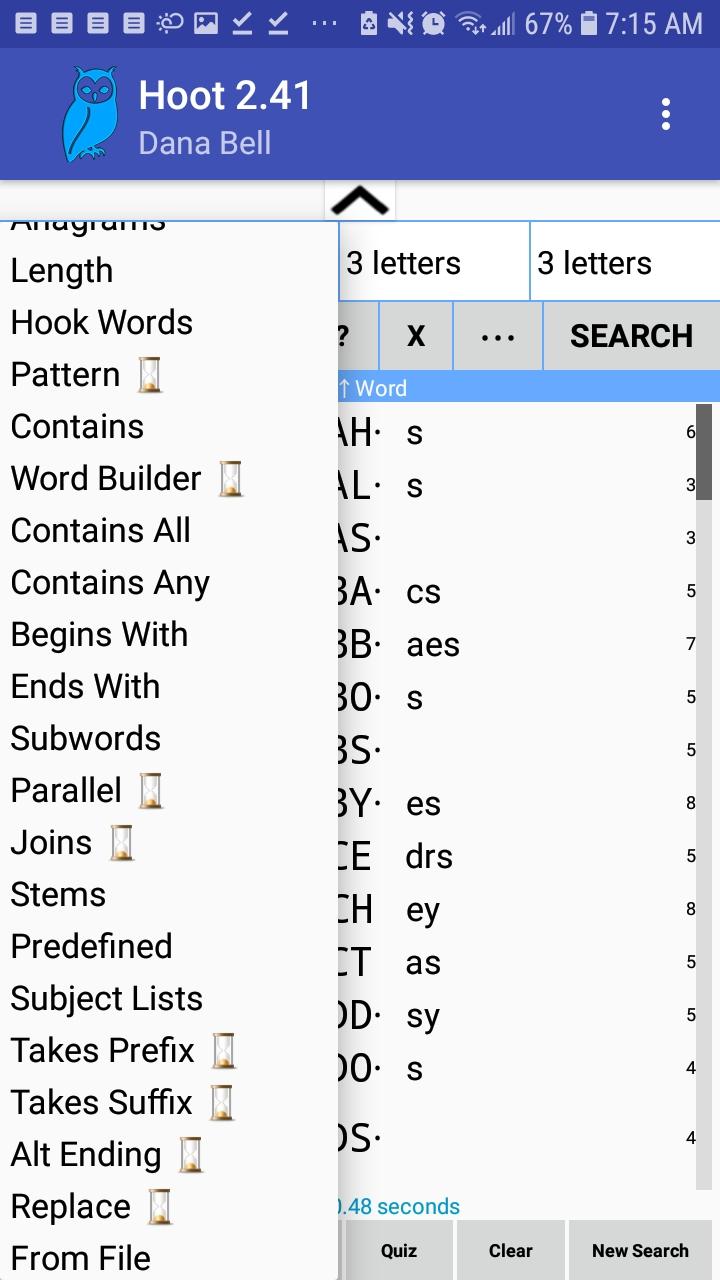Open the three-dot overflow menu
720x1280 pixels.
(665, 115)
